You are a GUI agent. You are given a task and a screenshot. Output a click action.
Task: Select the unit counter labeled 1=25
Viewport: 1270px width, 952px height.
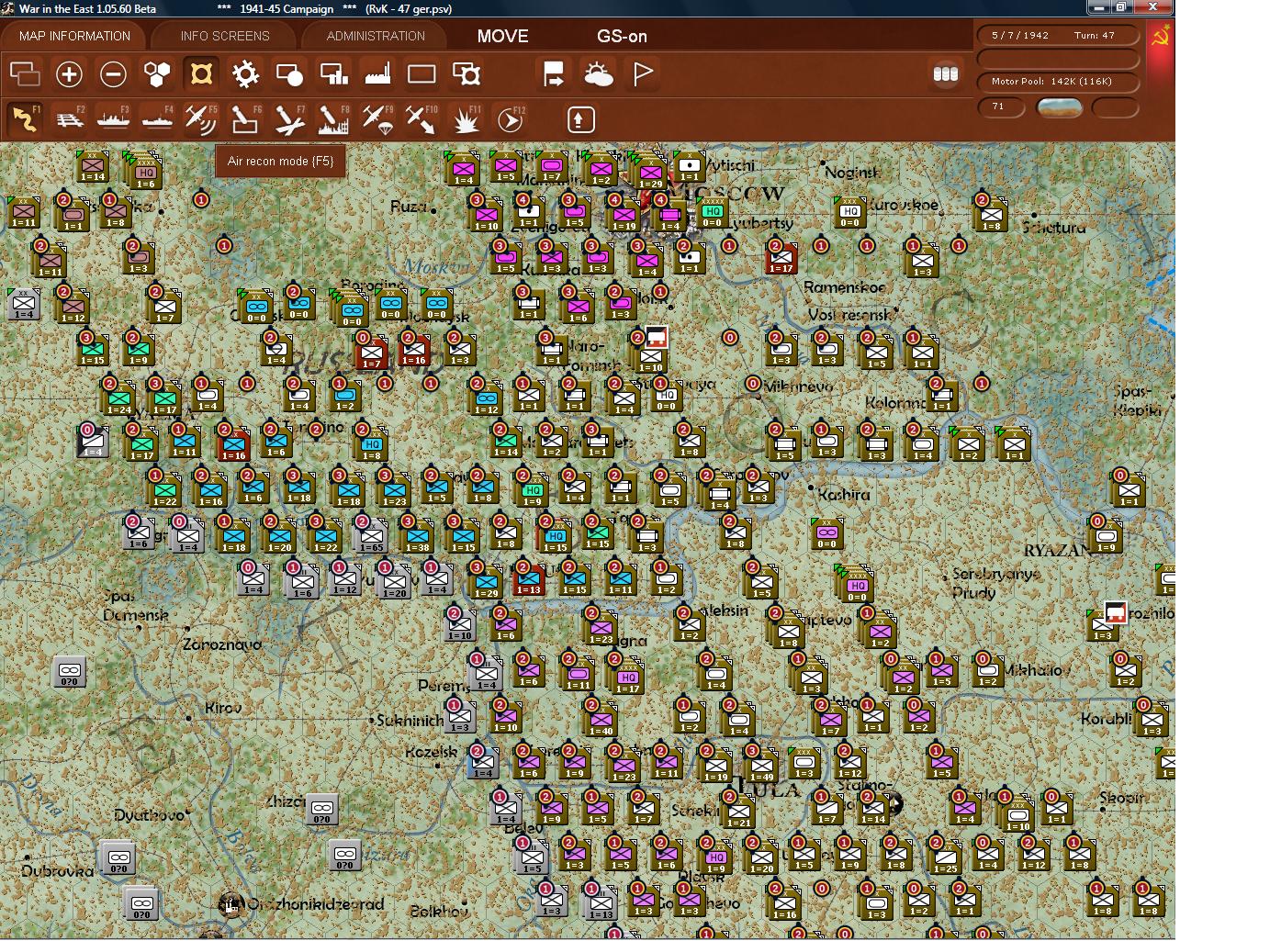pos(944,855)
